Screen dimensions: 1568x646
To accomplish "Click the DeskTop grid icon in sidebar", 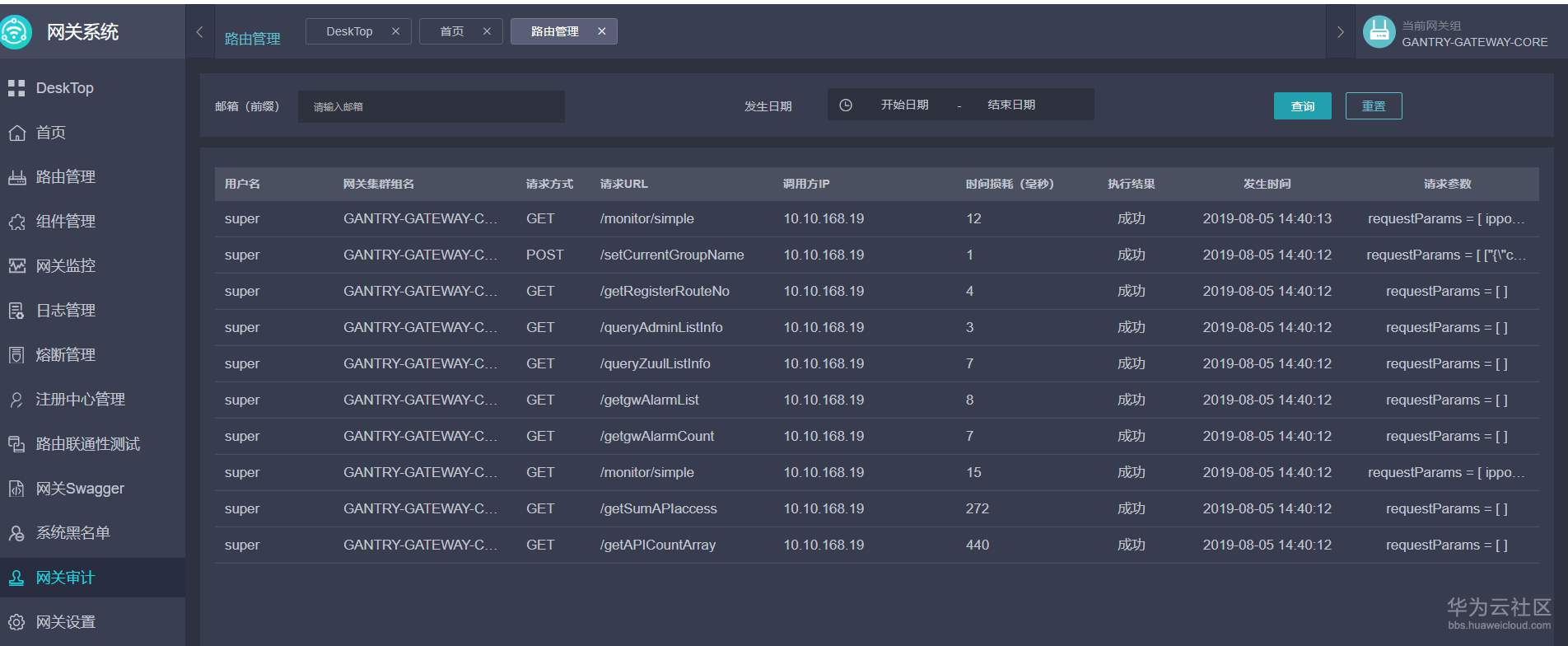I will [x=16, y=88].
